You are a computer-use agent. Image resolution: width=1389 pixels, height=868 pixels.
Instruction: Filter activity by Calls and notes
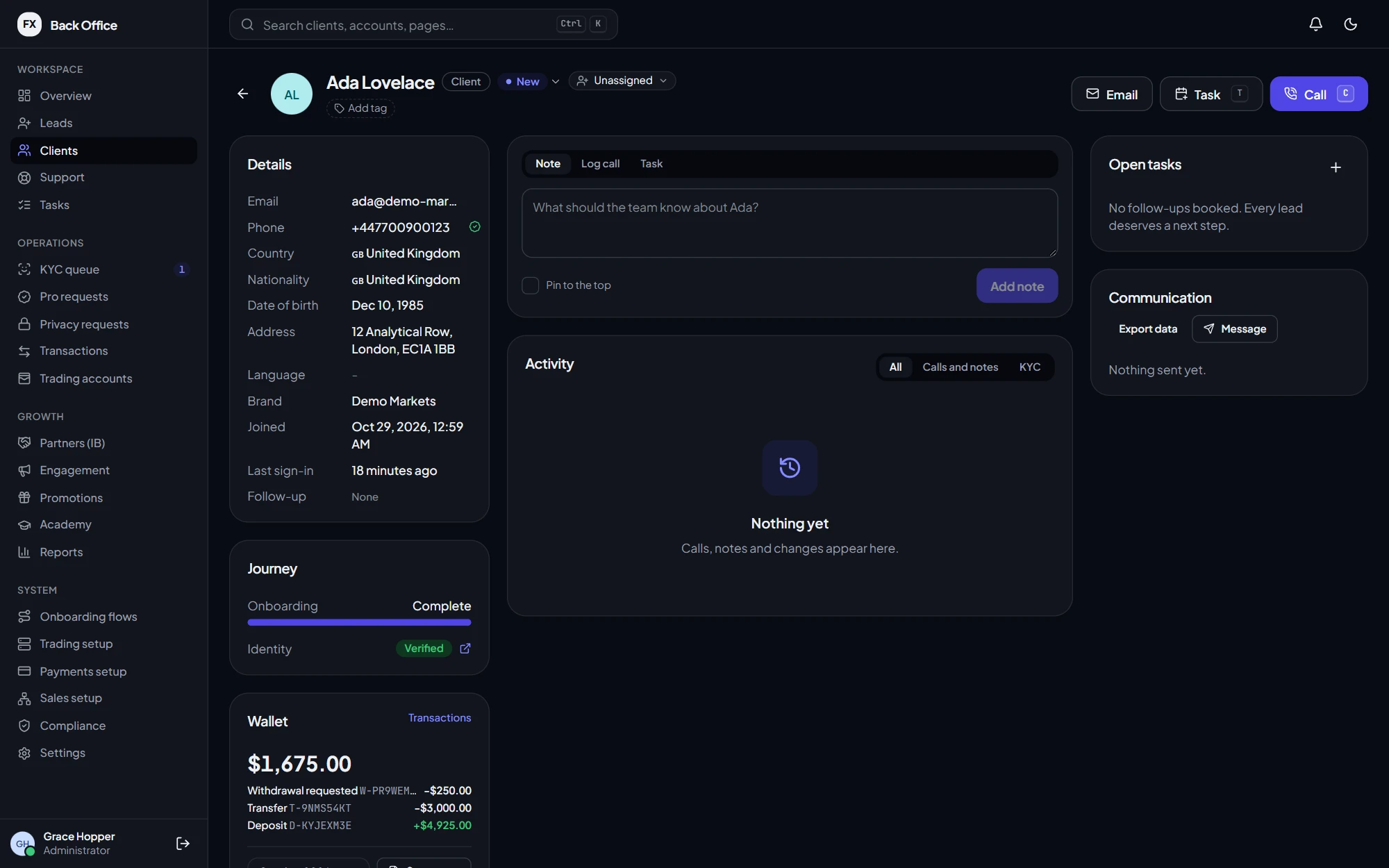(x=960, y=367)
